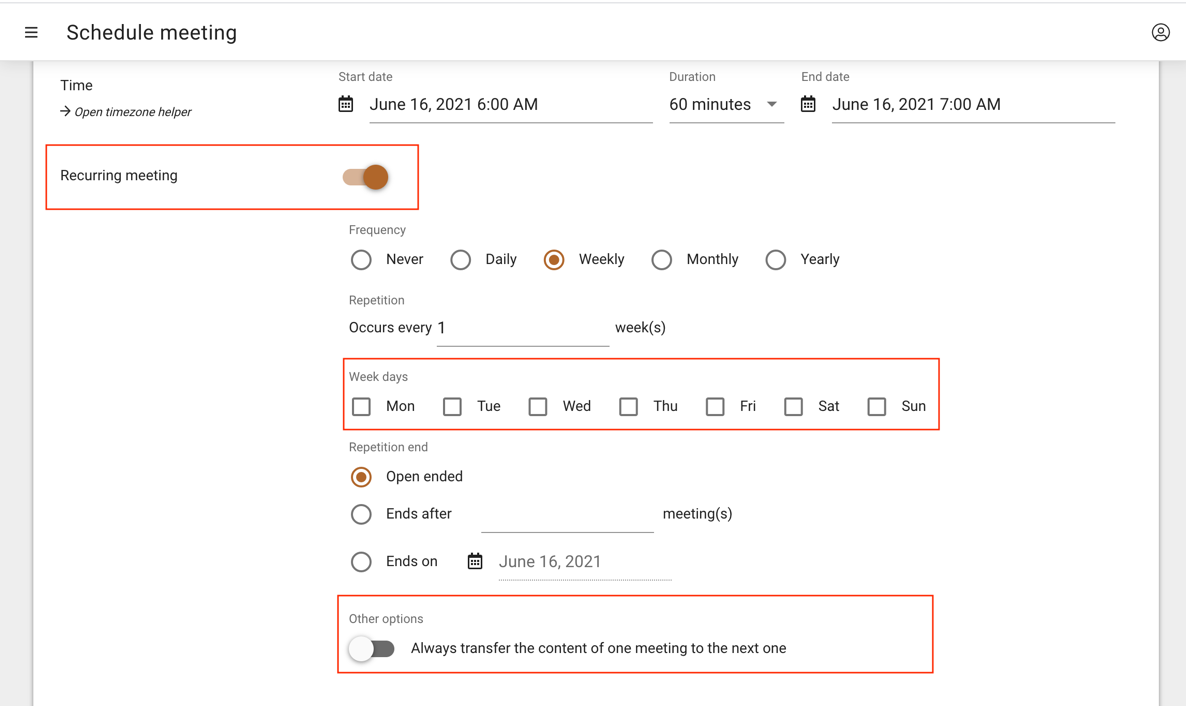
Task: Click the Ends on date field
Action: click(x=585, y=562)
